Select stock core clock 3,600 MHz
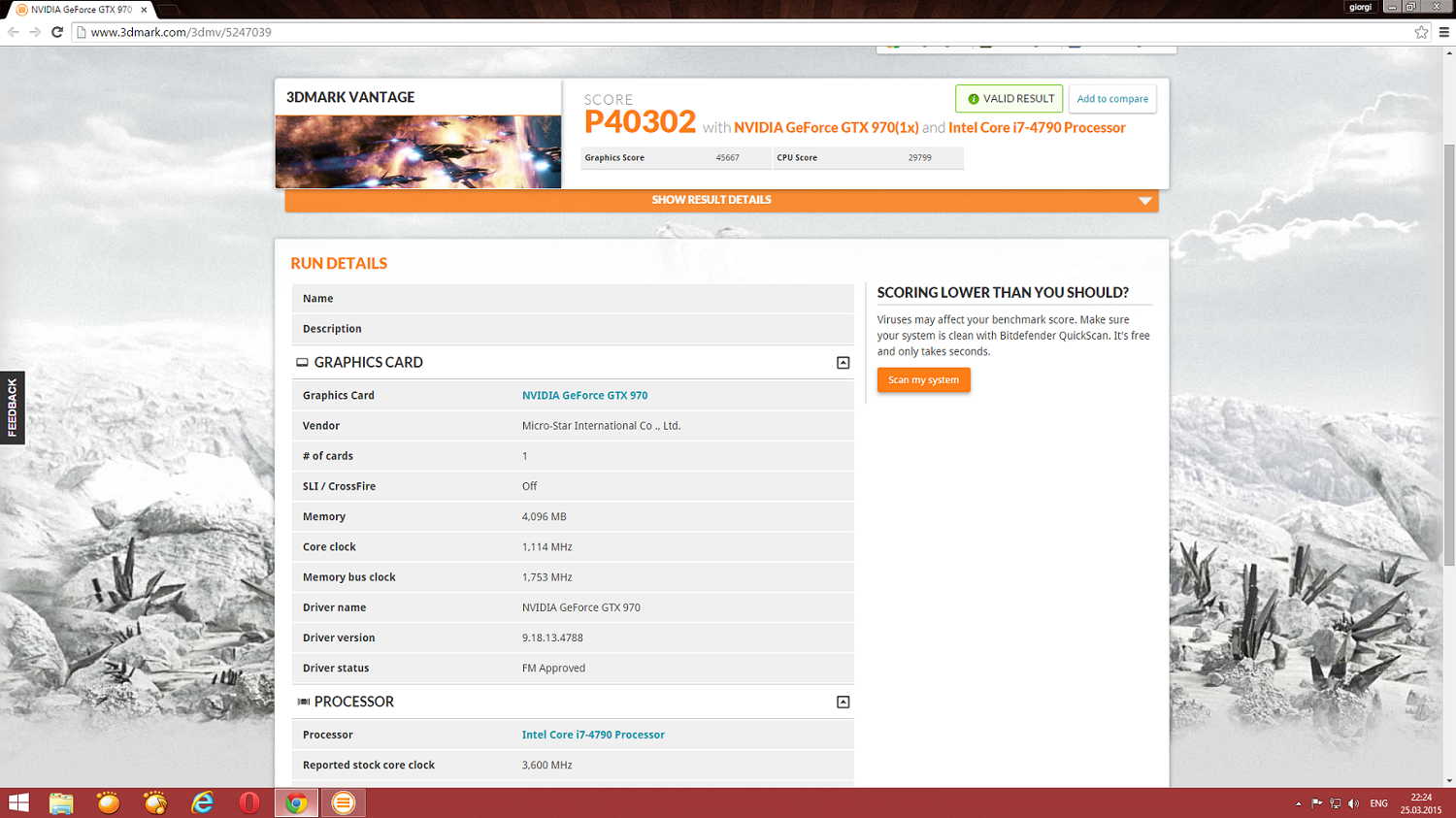The height and width of the screenshot is (818, 1456). point(546,766)
